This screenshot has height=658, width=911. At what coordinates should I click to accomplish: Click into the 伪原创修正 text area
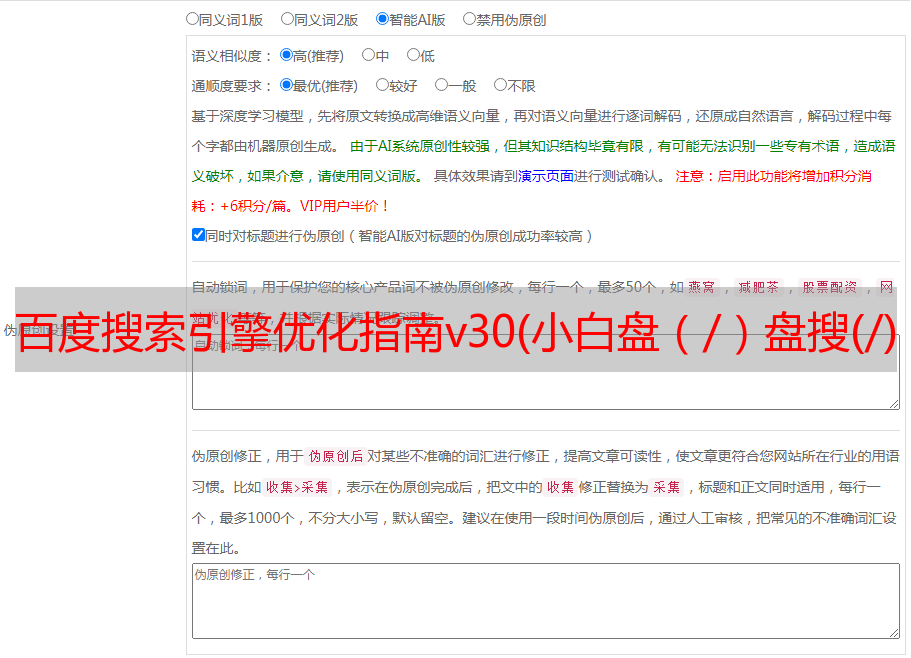[546, 601]
